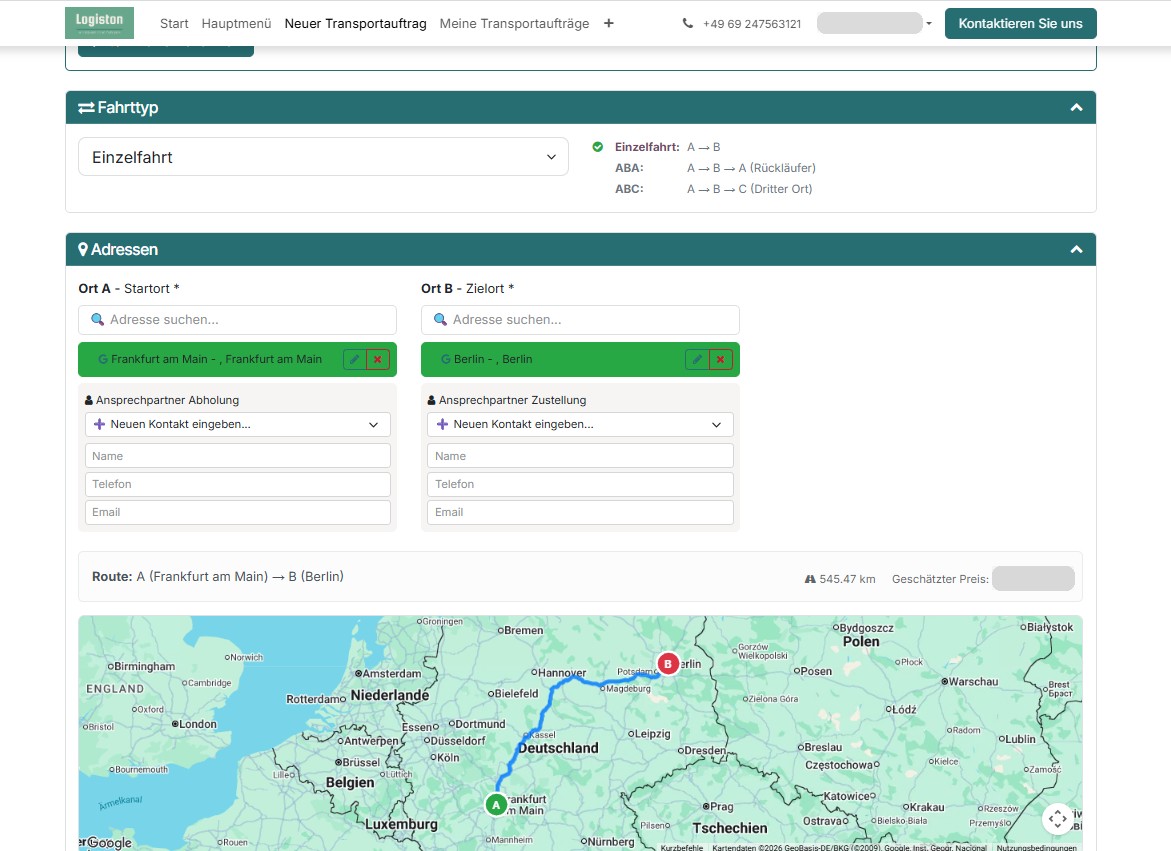Open Ansprechpartner Abholung contact dropdown
Viewport: 1171px width, 851px height.
tap(237, 424)
